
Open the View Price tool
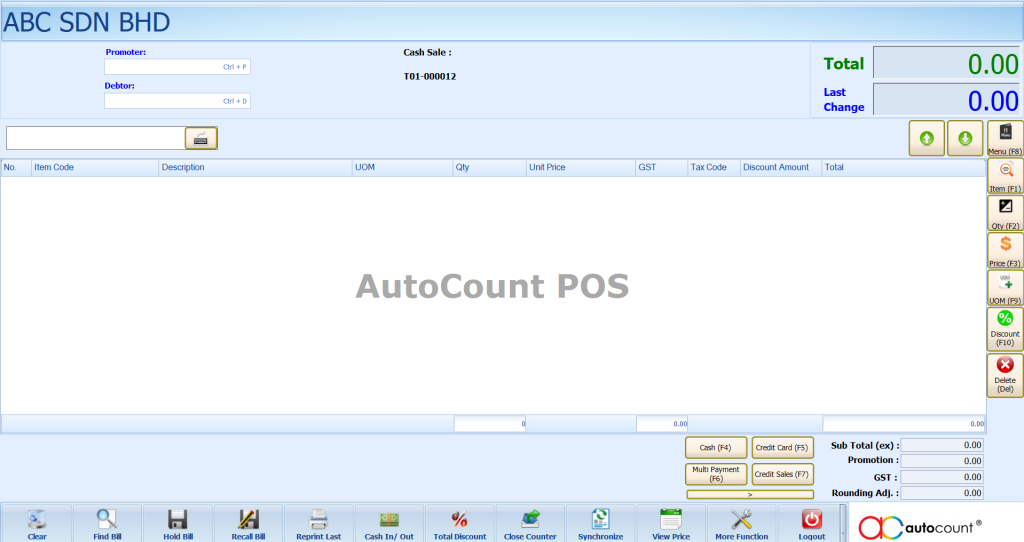[x=671, y=522]
